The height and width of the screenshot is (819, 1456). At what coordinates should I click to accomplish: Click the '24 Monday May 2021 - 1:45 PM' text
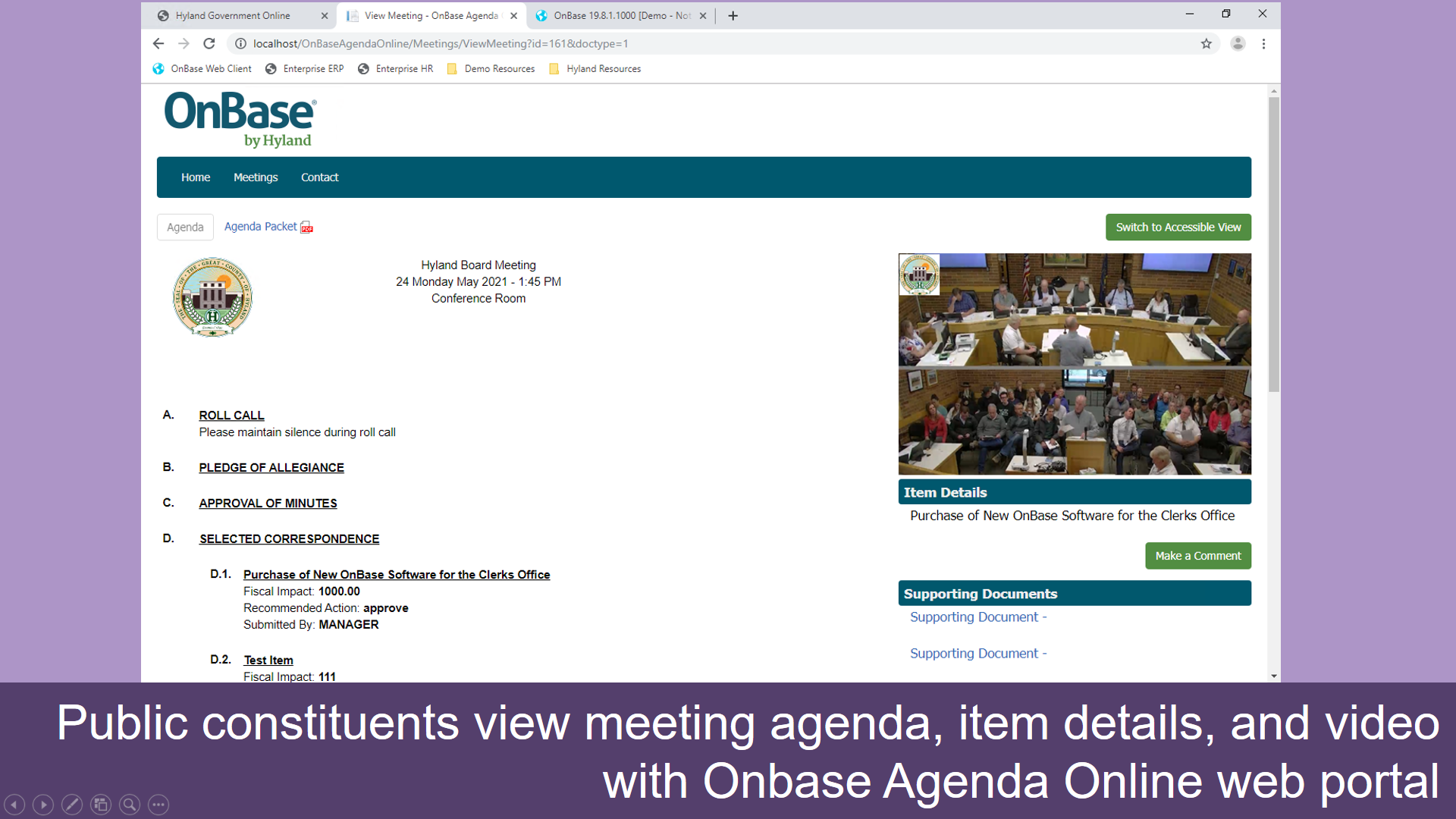[479, 282]
